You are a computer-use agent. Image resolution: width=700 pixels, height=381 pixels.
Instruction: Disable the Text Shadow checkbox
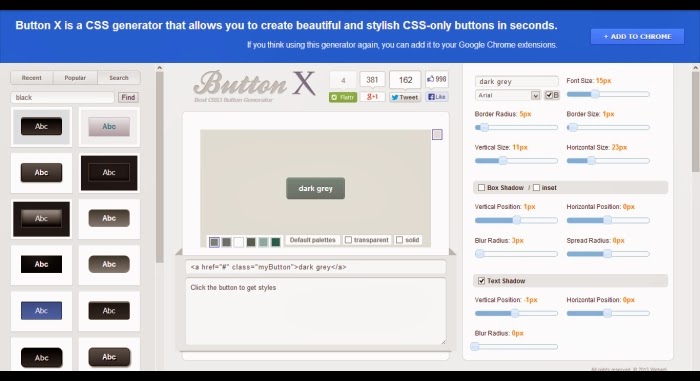click(481, 281)
